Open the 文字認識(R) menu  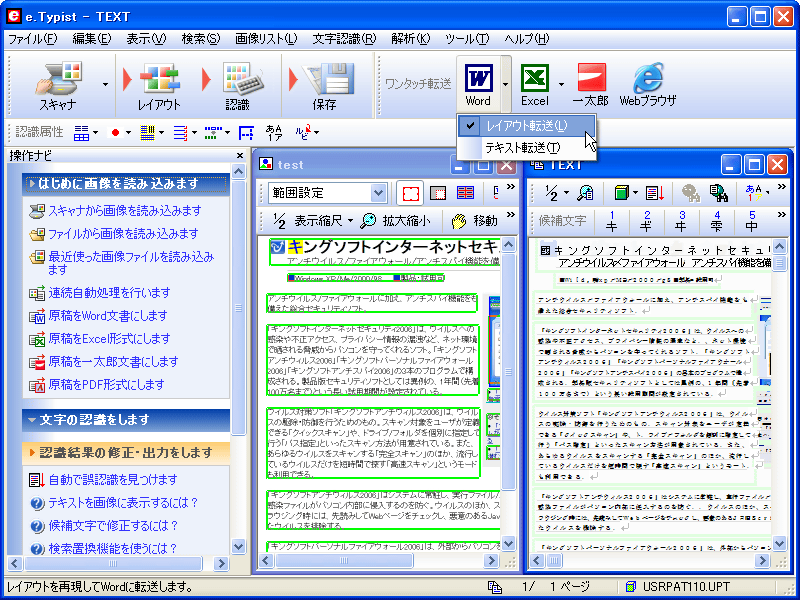[344, 39]
